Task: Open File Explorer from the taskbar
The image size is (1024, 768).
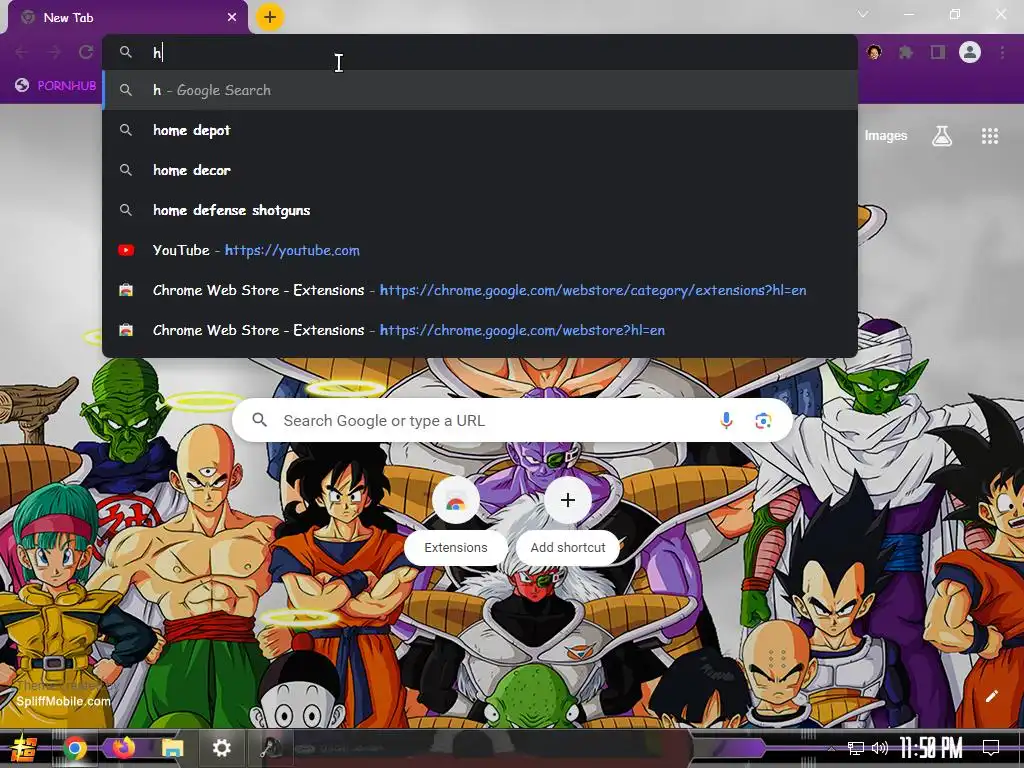Action: coord(172,748)
